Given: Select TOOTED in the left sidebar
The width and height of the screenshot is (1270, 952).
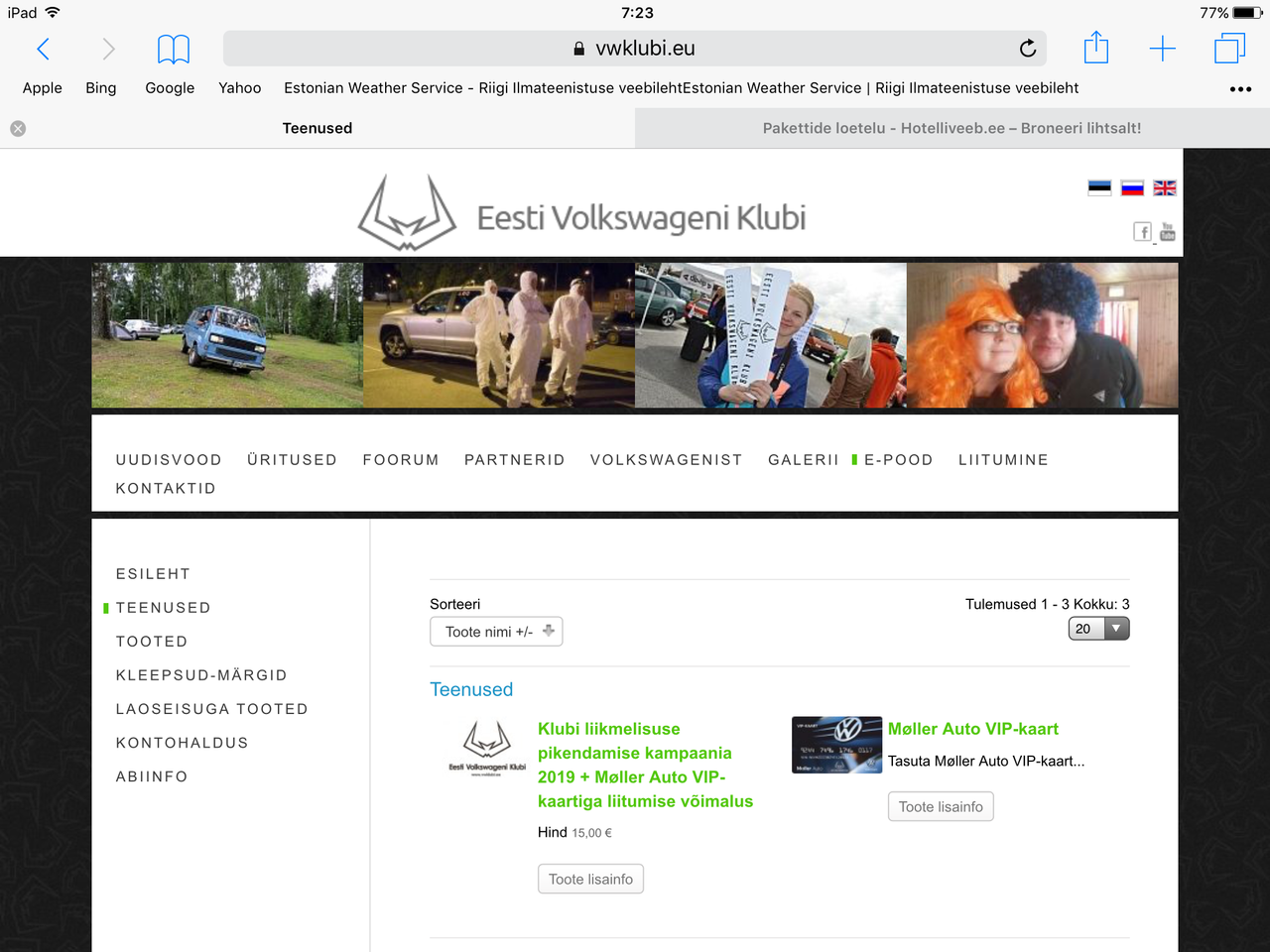Looking at the screenshot, I should 152,642.
